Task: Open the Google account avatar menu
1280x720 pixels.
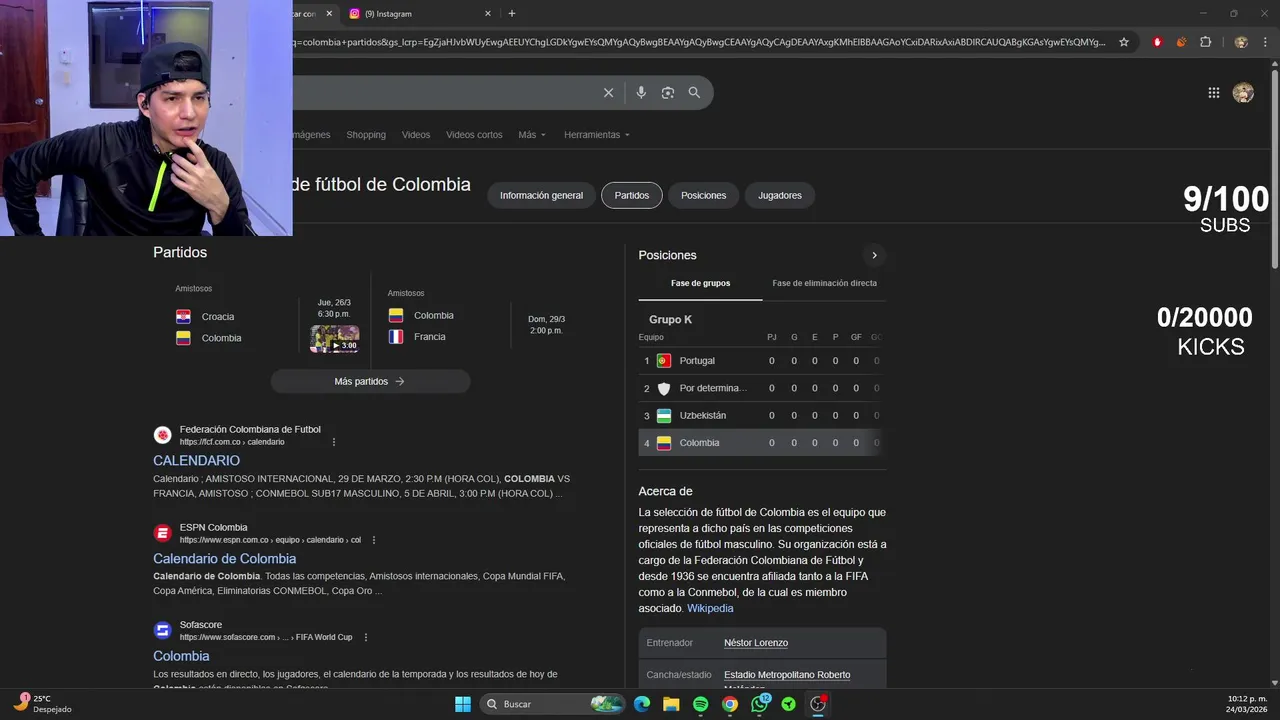Action: pyautogui.click(x=1243, y=93)
